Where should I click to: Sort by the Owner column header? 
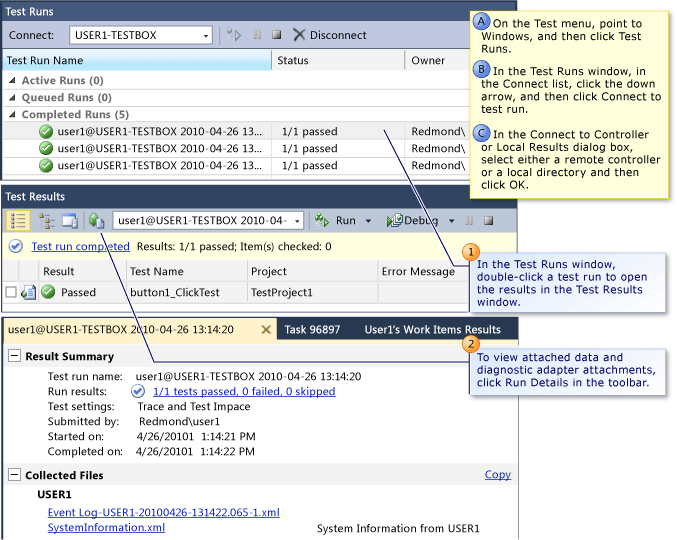(437, 60)
